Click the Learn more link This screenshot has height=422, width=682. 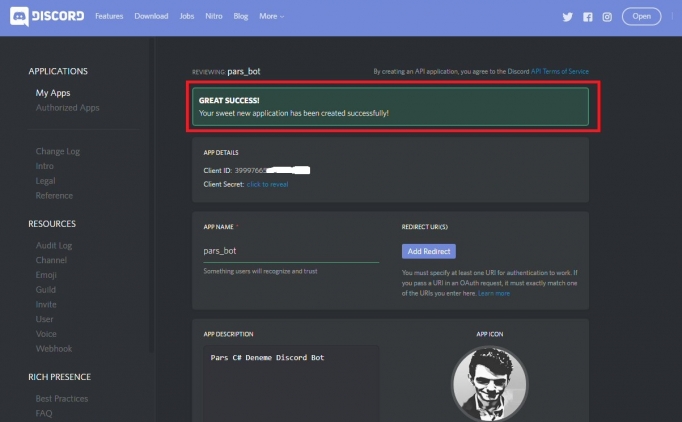click(x=493, y=293)
